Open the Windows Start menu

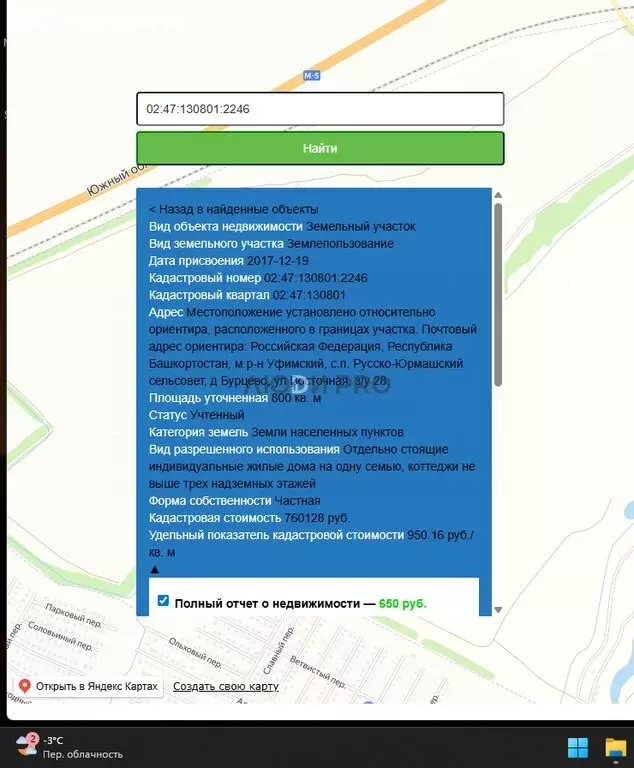coord(578,747)
